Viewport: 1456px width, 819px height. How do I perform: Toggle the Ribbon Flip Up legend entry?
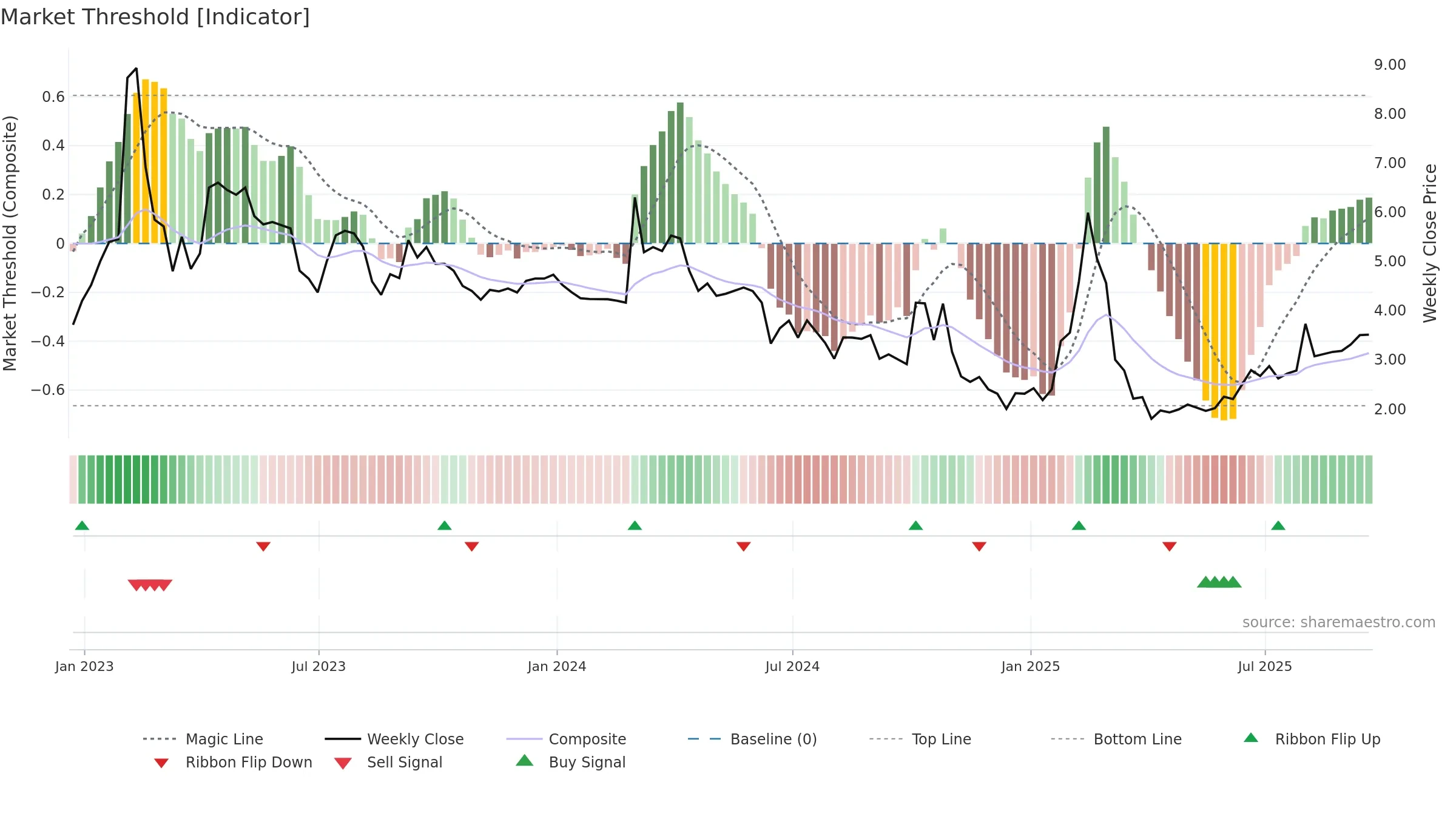point(1312,739)
